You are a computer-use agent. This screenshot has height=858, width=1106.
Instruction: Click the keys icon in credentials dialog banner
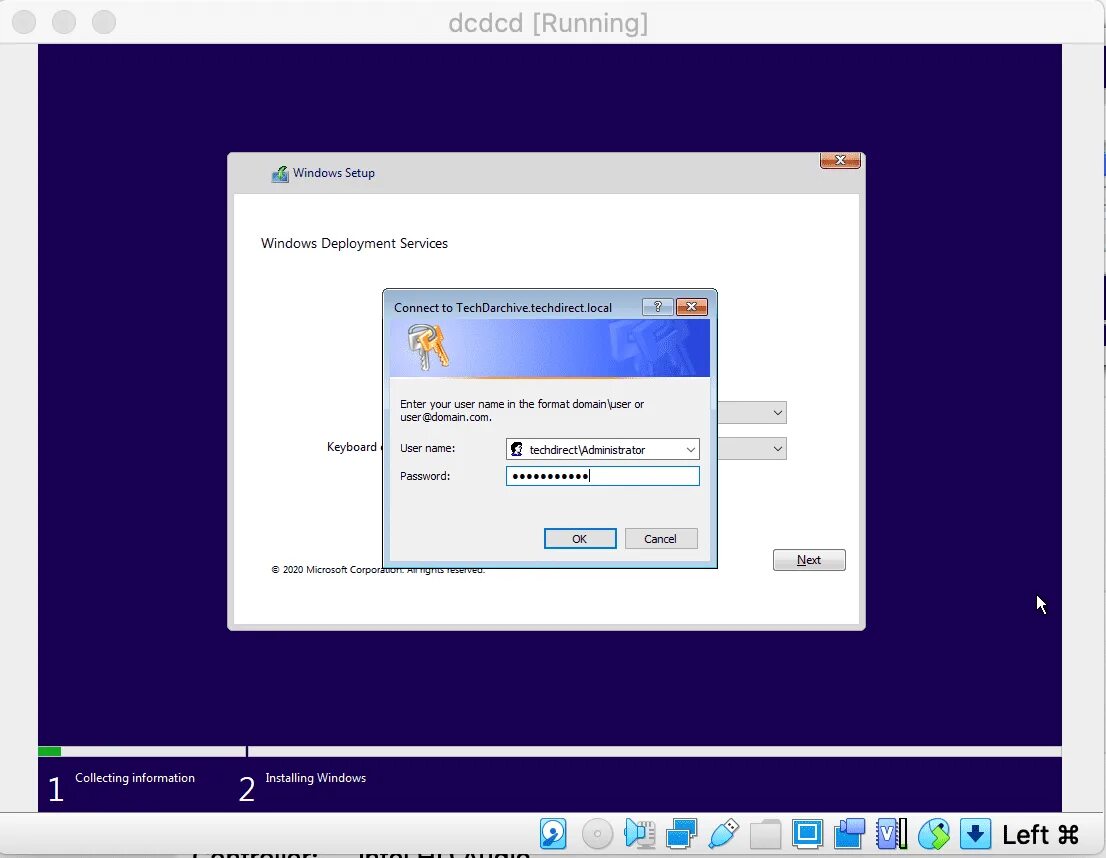pos(428,346)
